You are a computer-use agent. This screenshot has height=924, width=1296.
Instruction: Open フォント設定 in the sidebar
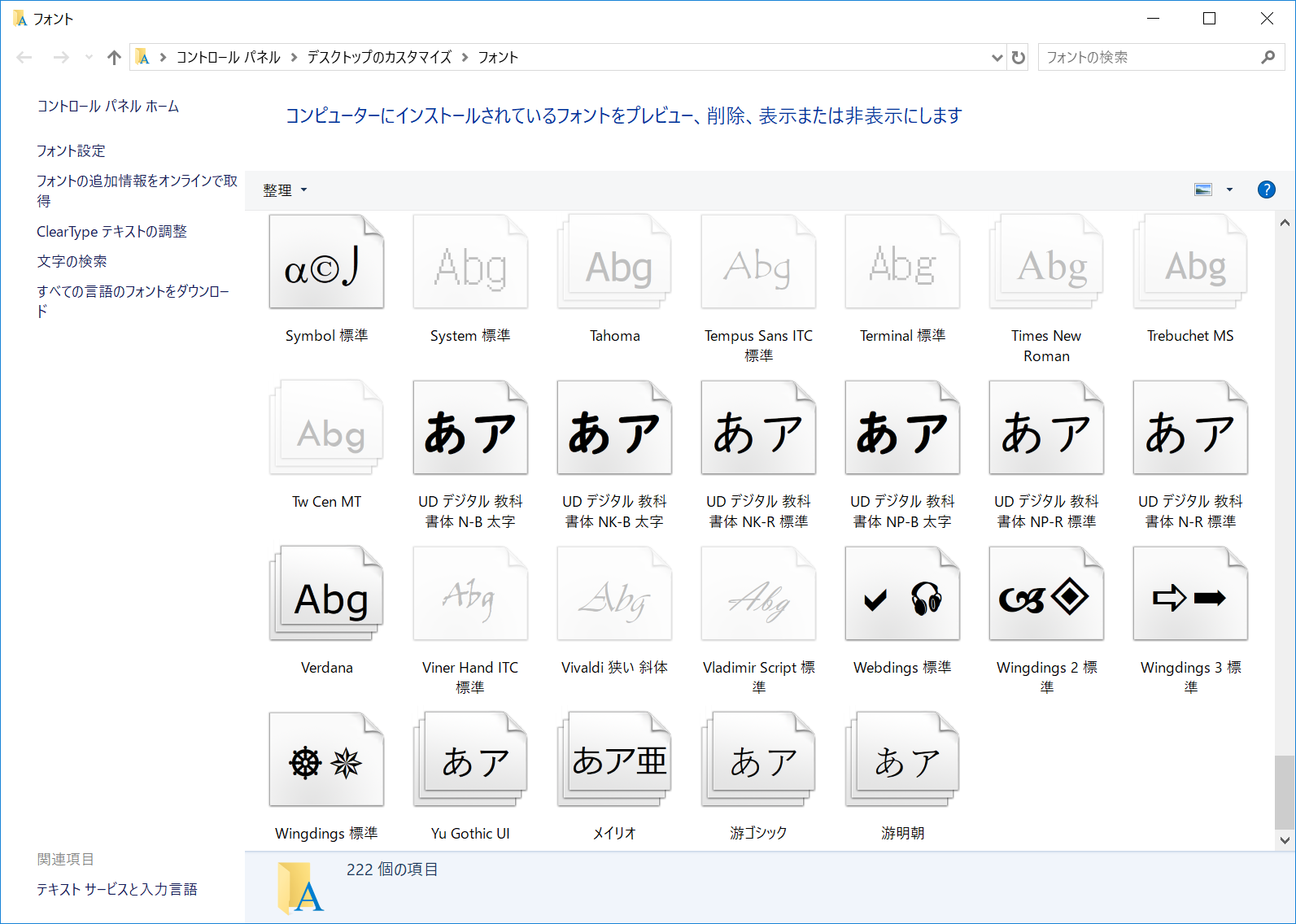72,151
